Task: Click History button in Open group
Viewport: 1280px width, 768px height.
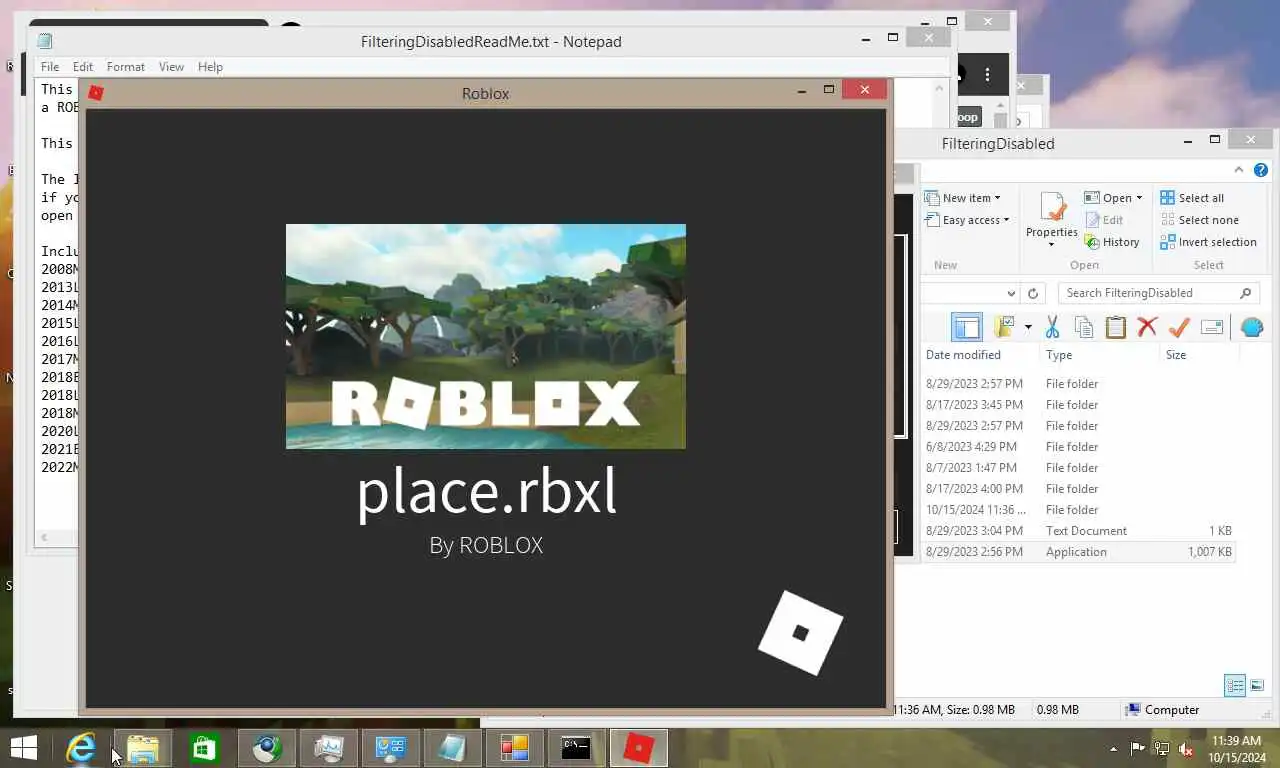Action: 1112,242
